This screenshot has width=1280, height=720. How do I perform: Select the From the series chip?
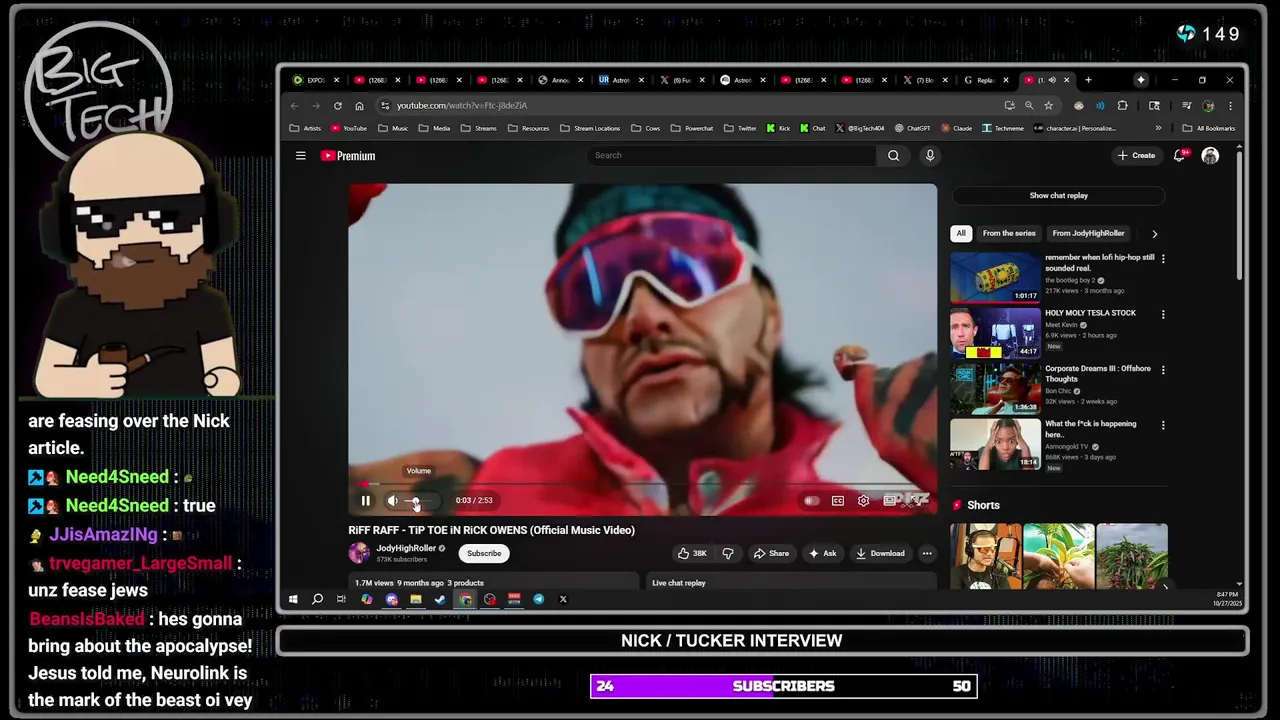click(x=1009, y=233)
